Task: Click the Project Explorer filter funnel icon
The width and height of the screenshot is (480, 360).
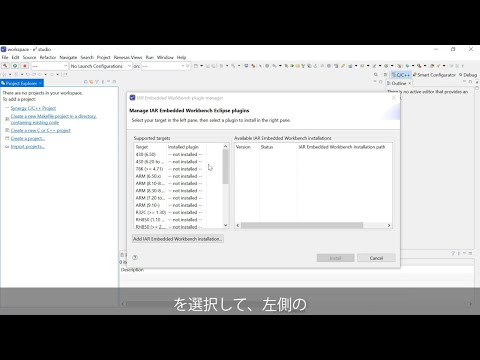Action: point(97,82)
